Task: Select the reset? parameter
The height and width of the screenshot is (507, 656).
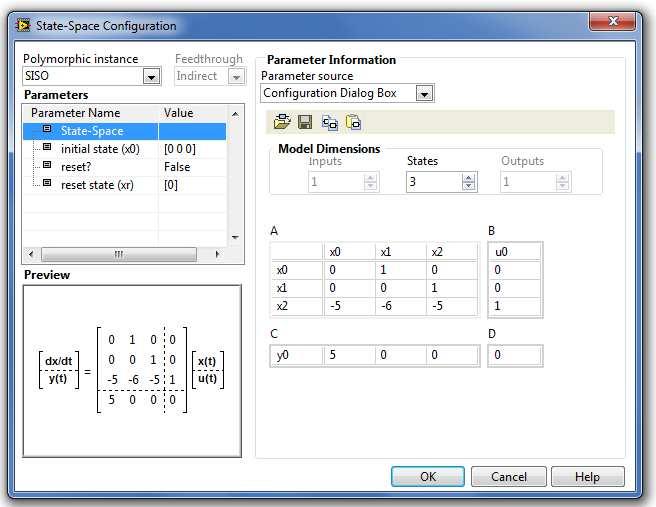Action: 125,167
